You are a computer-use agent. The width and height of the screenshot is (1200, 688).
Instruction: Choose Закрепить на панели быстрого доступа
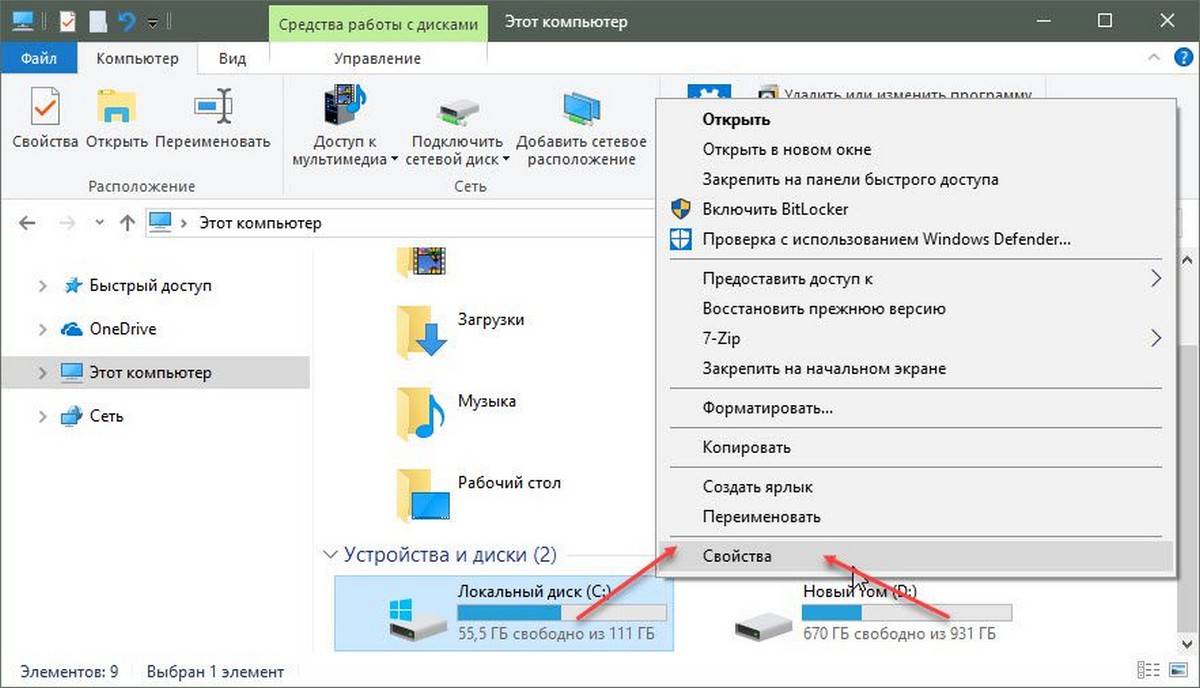[x=915, y=179]
